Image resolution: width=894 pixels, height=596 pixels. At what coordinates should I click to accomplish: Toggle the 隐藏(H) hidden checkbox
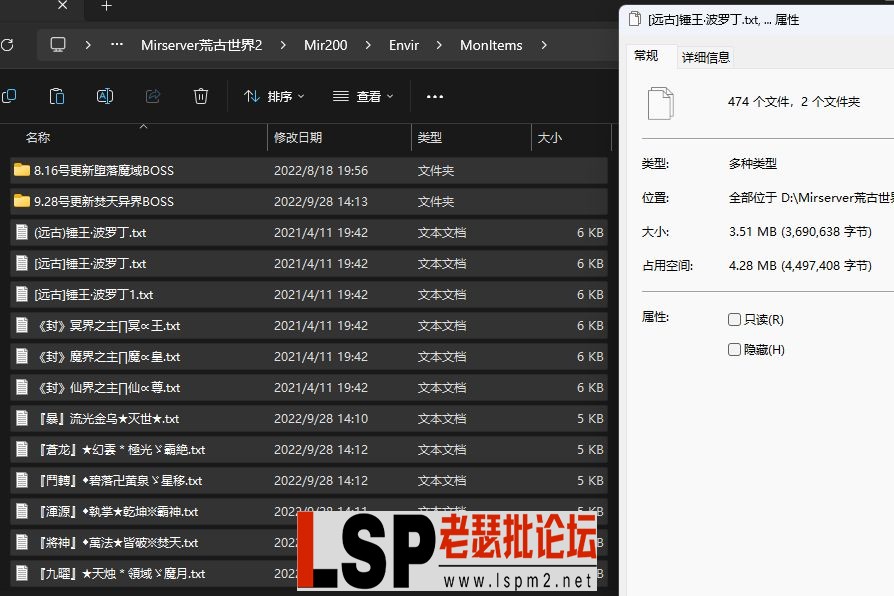tap(734, 350)
